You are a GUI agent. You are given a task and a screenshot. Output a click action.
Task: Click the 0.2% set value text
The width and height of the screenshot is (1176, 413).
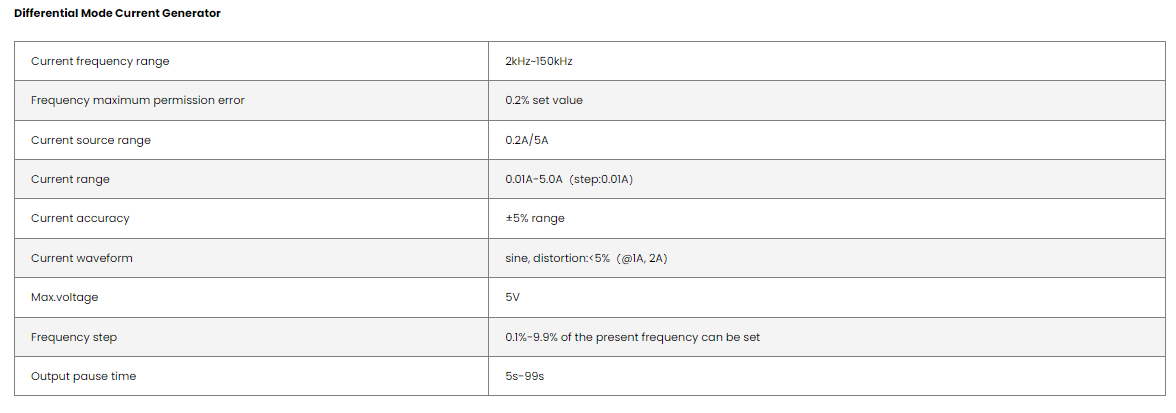pos(544,100)
